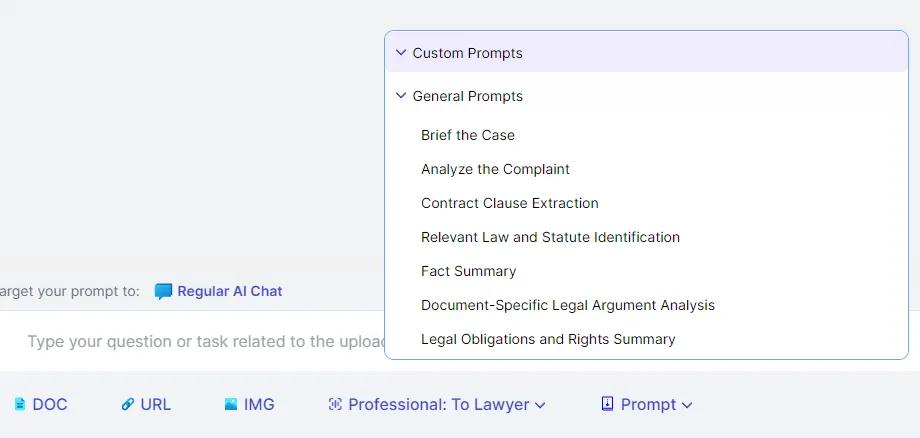
Task: Select Legal Obligations and Rights Summary
Action: [x=548, y=339]
